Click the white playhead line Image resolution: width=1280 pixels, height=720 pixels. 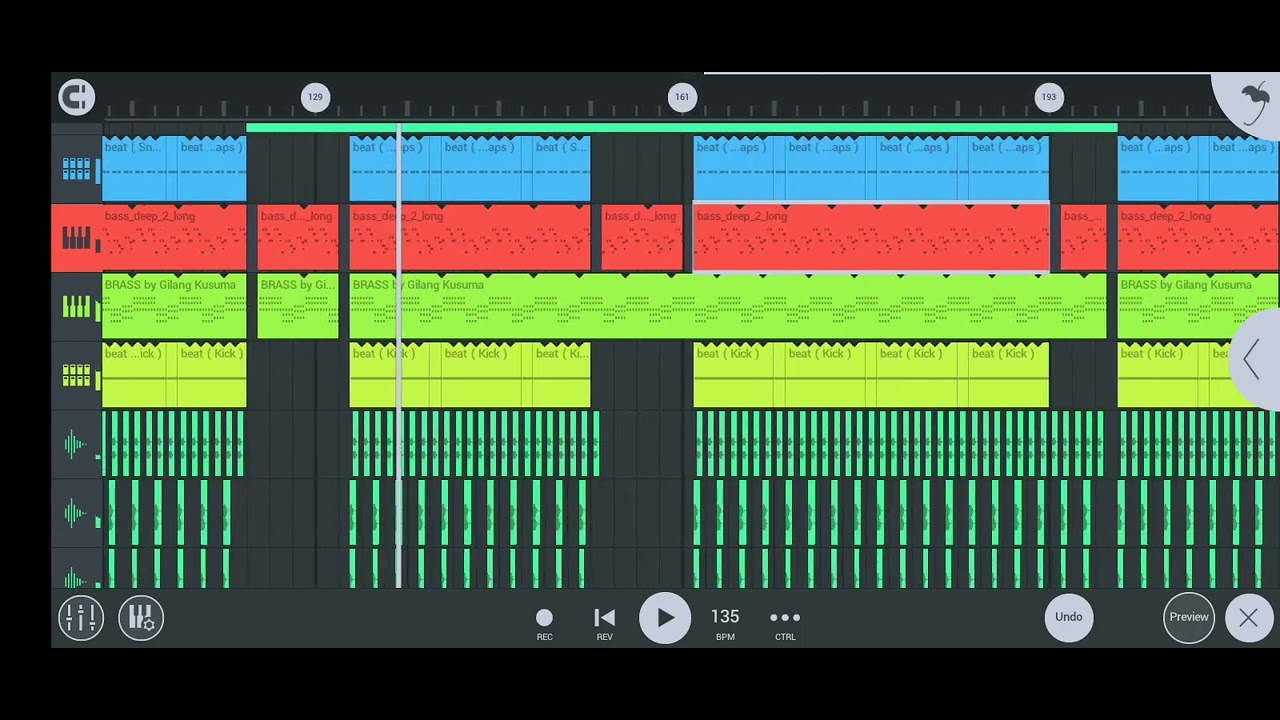399,356
